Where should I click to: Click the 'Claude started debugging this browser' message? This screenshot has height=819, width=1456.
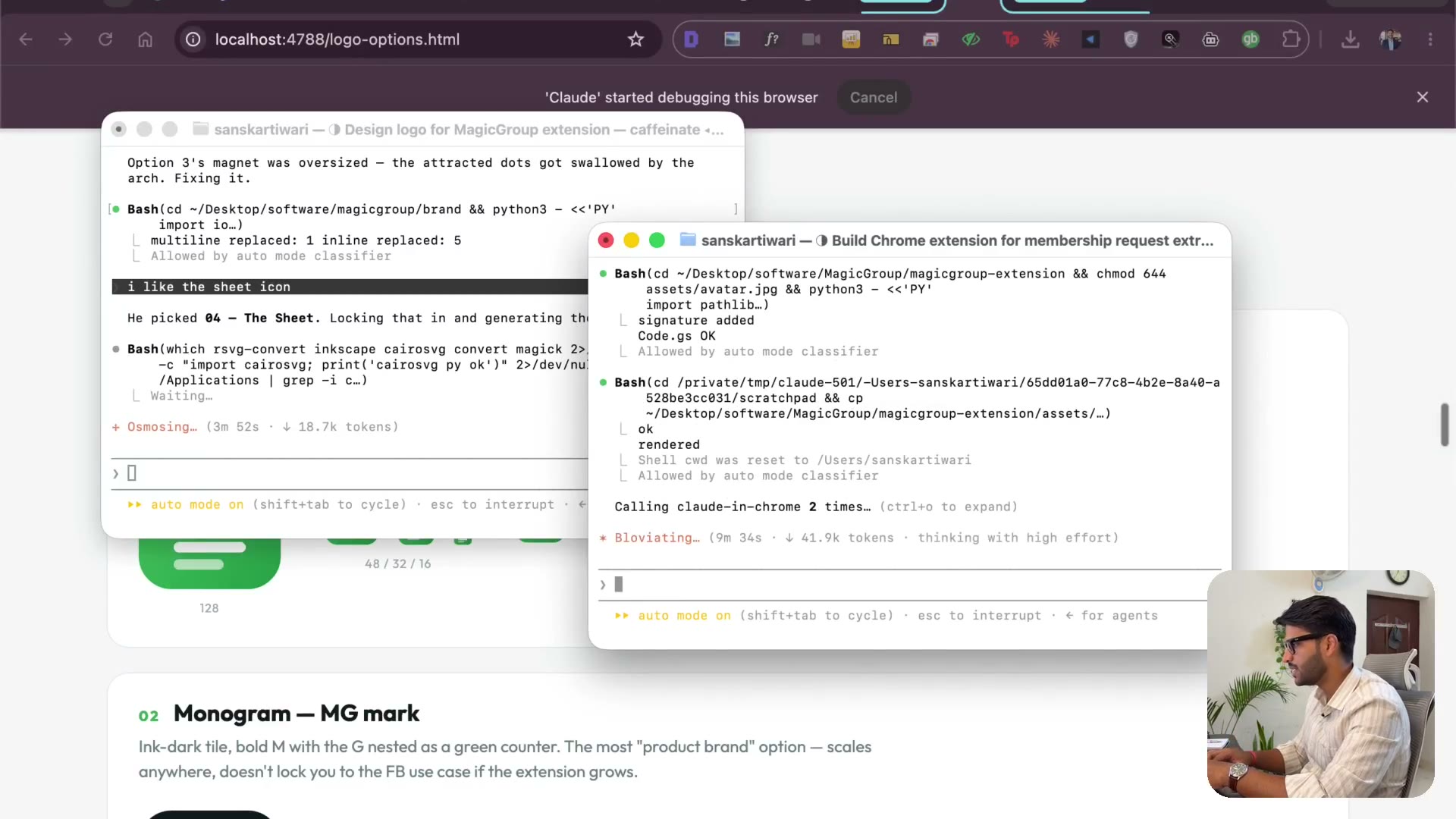click(x=681, y=97)
